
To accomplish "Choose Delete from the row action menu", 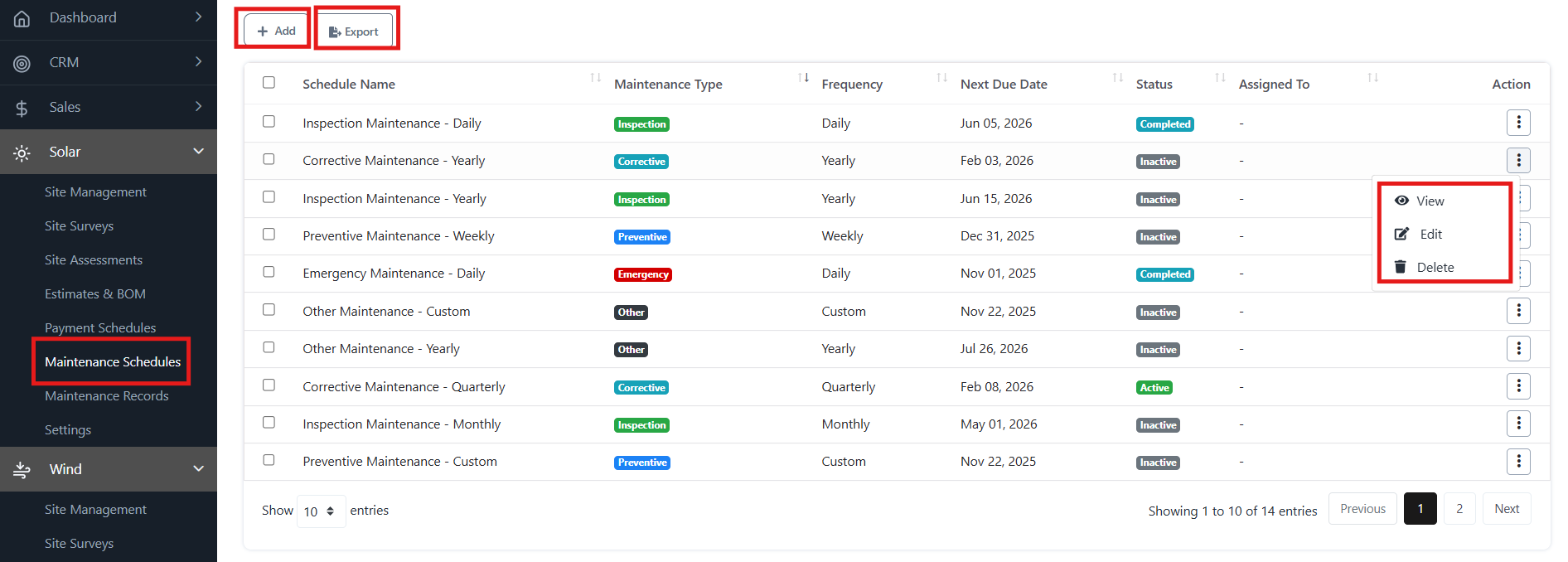I will pos(1435,268).
